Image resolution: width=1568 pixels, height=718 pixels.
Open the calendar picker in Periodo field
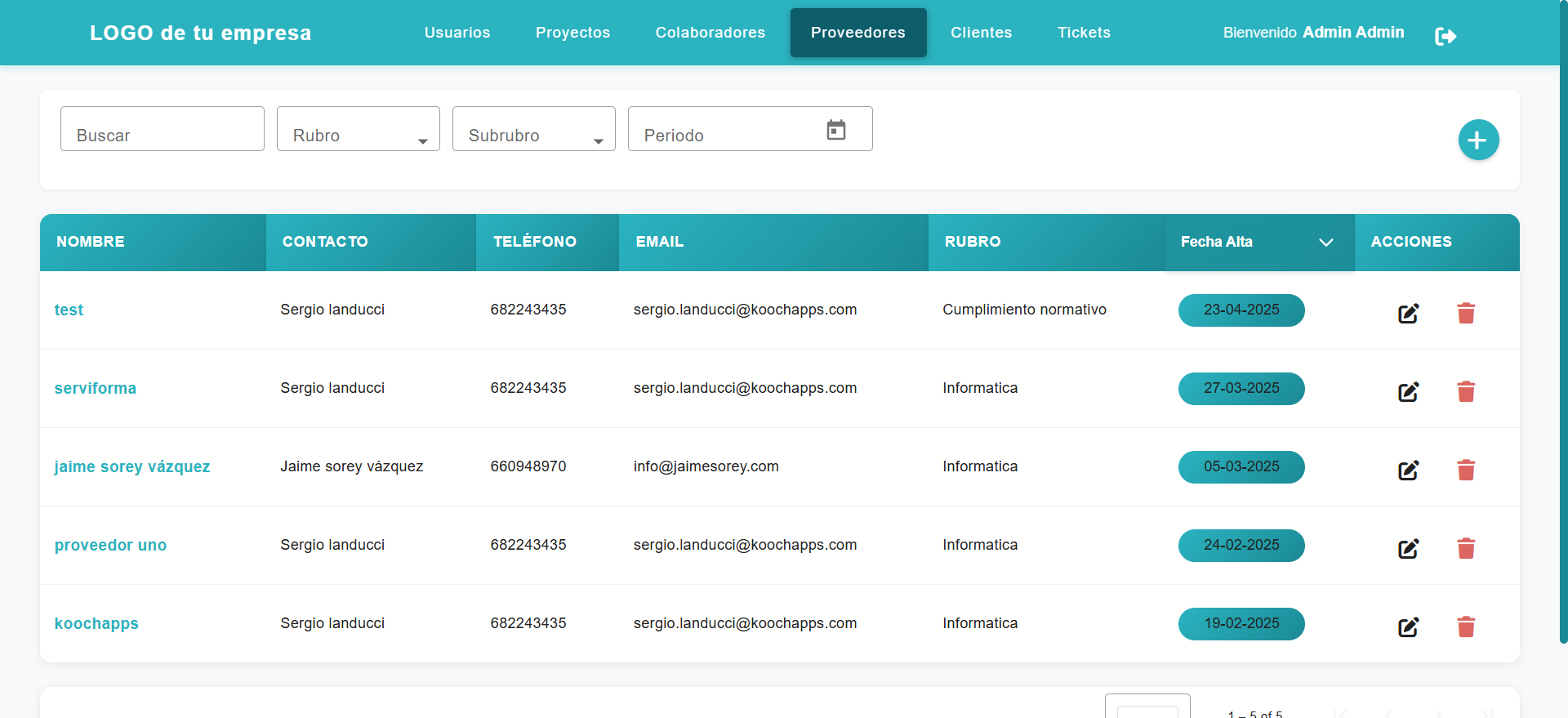click(x=835, y=130)
